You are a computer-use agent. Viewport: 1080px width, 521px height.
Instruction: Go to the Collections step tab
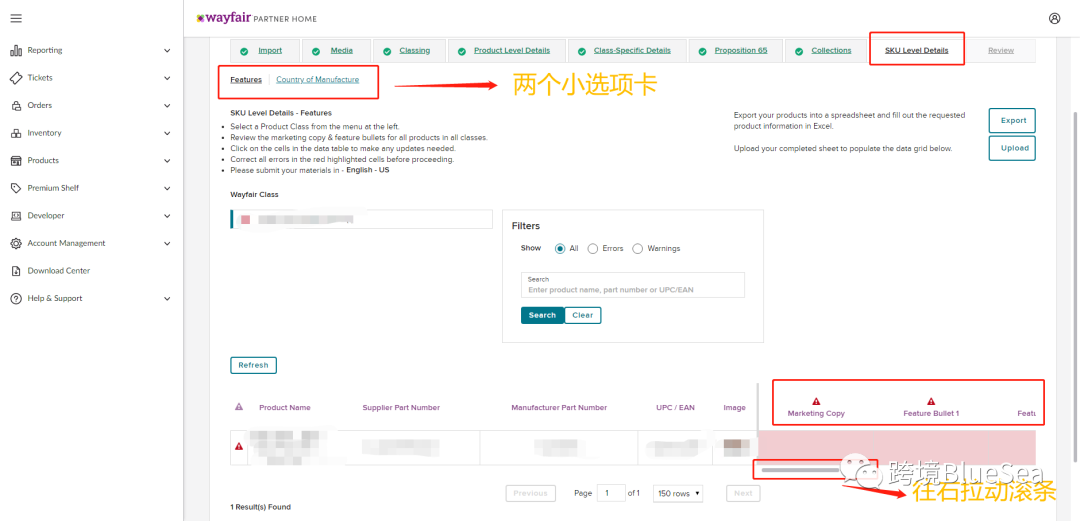click(x=831, y=50)
